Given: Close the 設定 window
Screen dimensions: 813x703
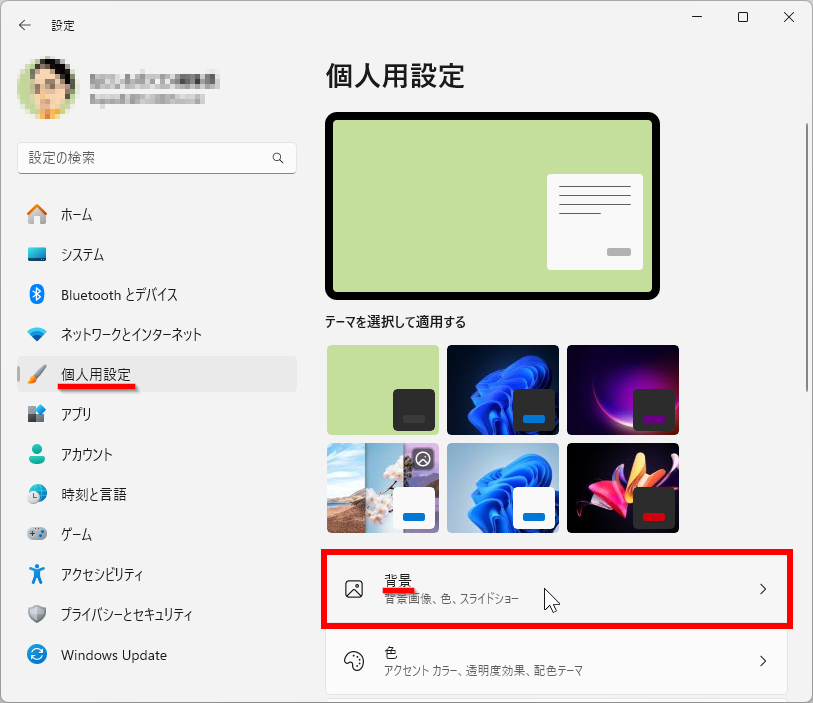Looking at the screenshot, I should tap(789, 17).
